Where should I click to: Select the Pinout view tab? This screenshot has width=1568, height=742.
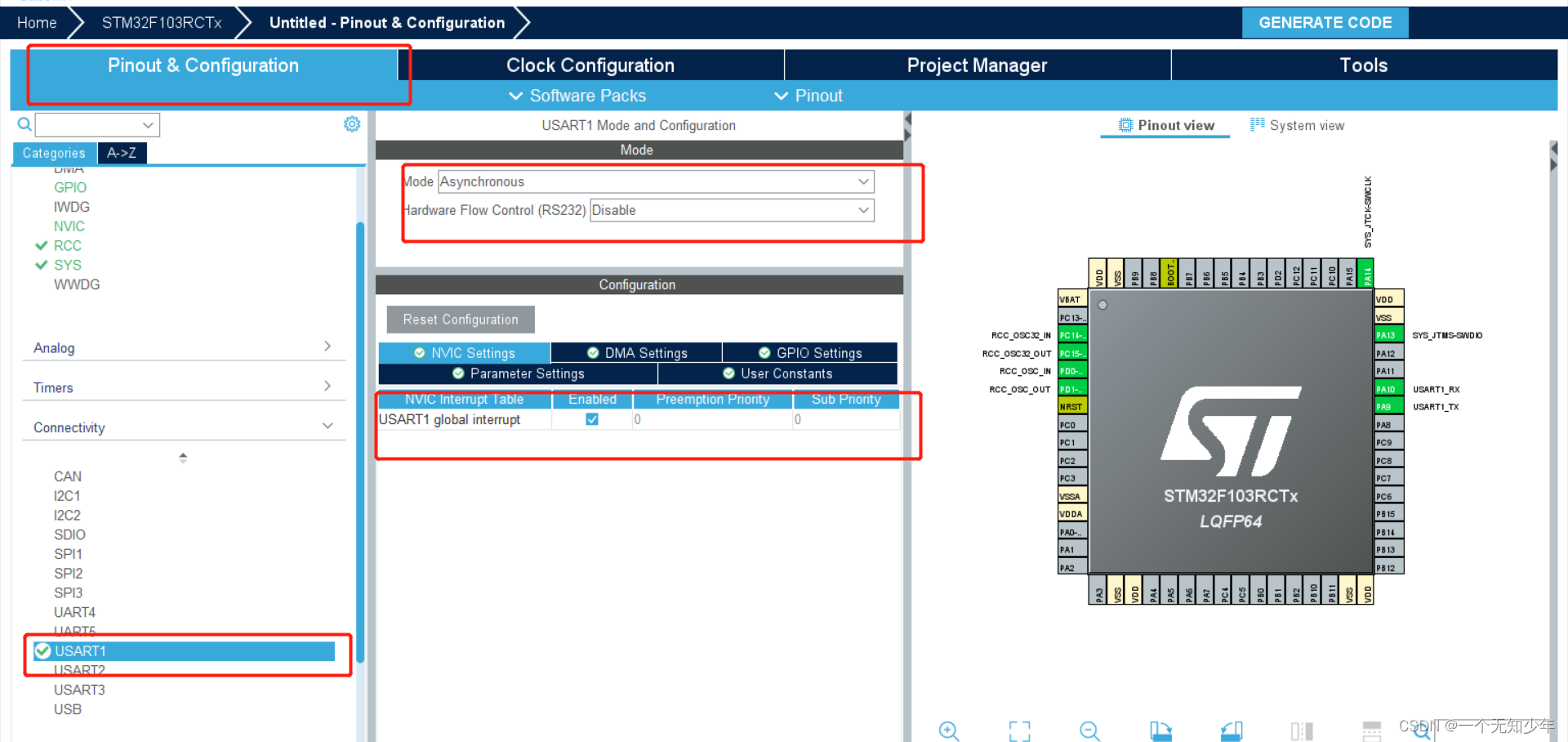click(1166, 125)
